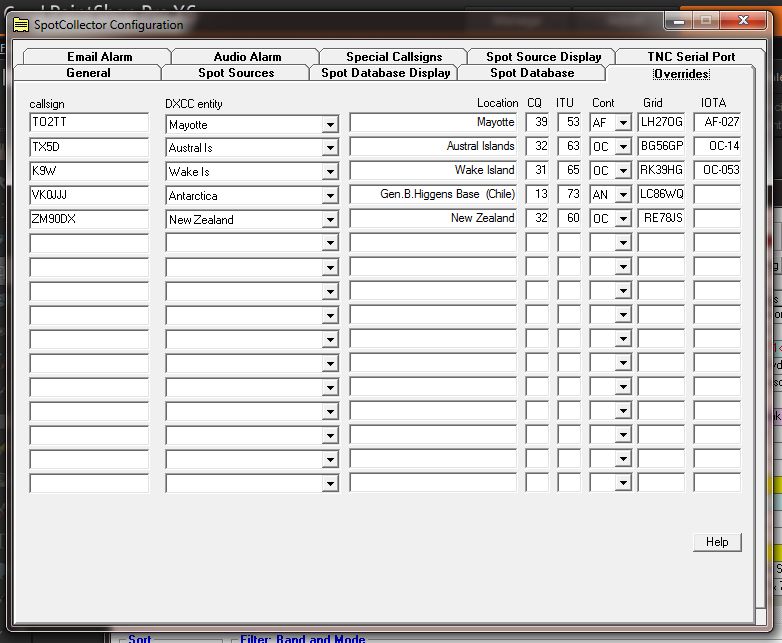Click the TX5D callsign field

tap(89, 147)
